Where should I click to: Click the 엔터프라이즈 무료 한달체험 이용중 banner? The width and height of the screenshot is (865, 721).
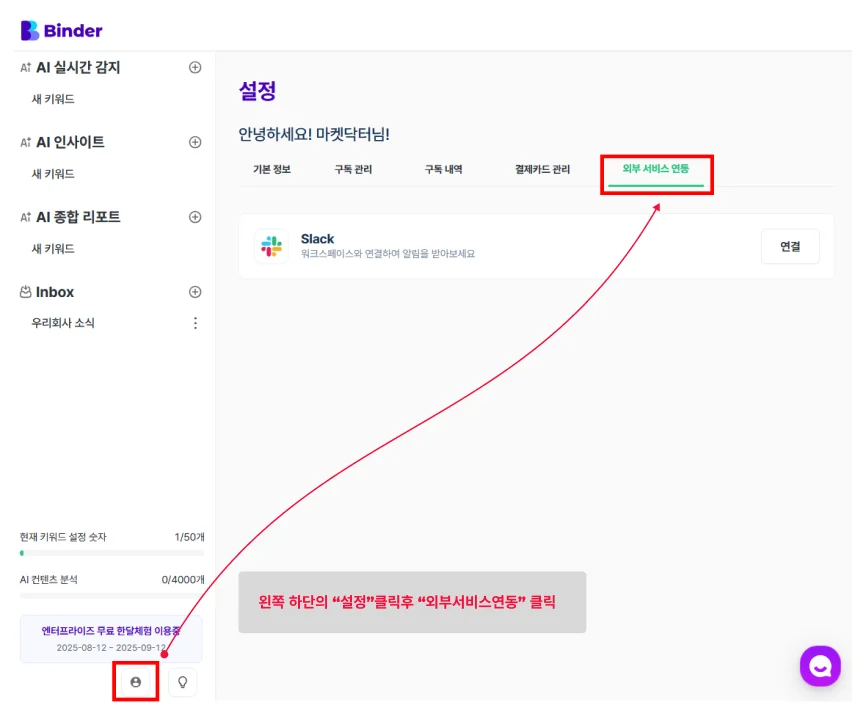point(111,639)
